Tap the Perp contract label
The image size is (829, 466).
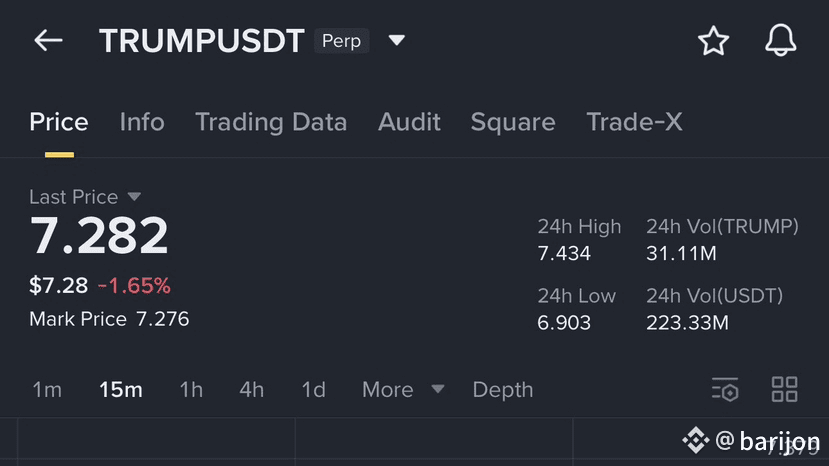(341, 41)
